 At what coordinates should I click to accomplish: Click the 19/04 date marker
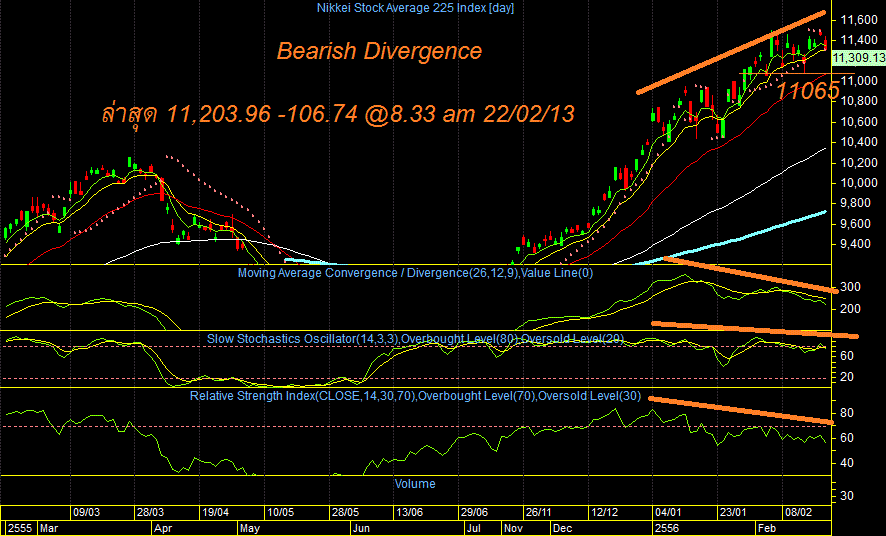[216, 513]
